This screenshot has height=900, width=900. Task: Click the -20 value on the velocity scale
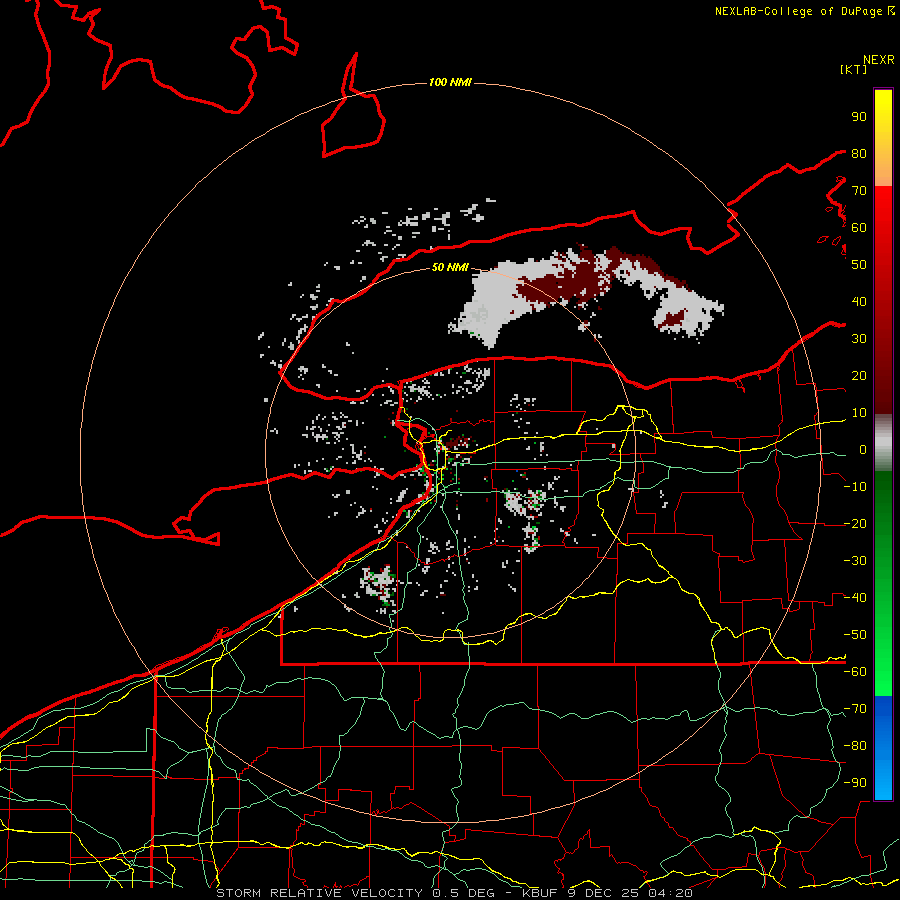pos(855,524)
